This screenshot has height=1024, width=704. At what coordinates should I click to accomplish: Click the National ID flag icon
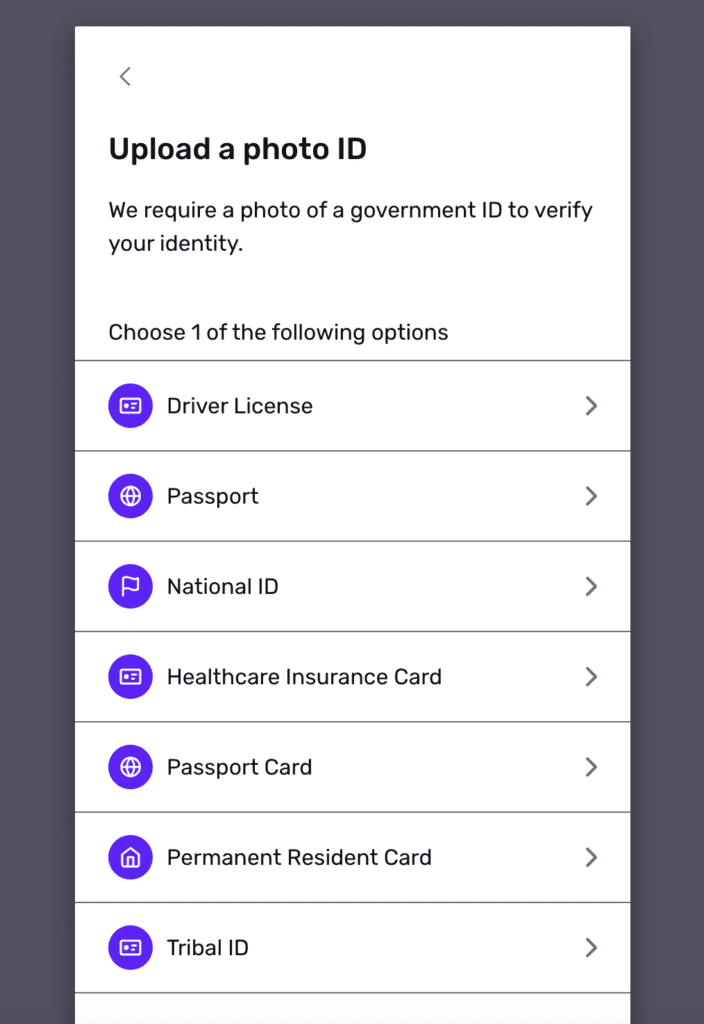pos(130,586)
